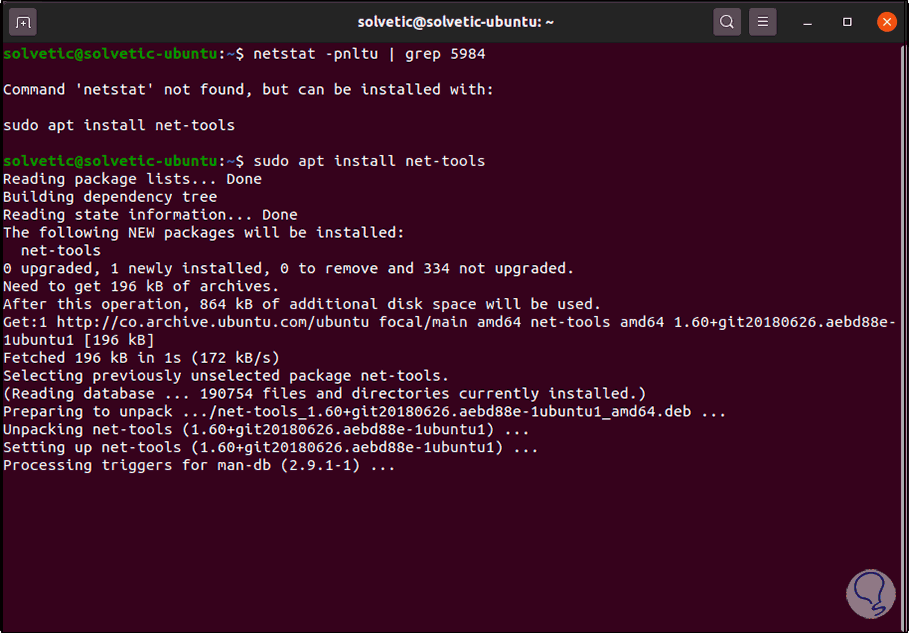Click the search magnifier icon
The height and width of the screenshot is (633, 909).
(x=727, y=21)
